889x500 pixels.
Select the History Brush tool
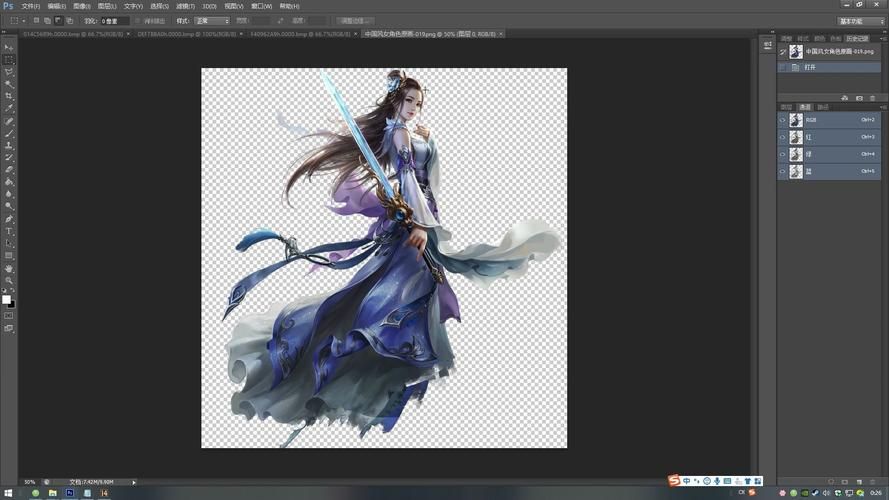(x=9, y=158)
